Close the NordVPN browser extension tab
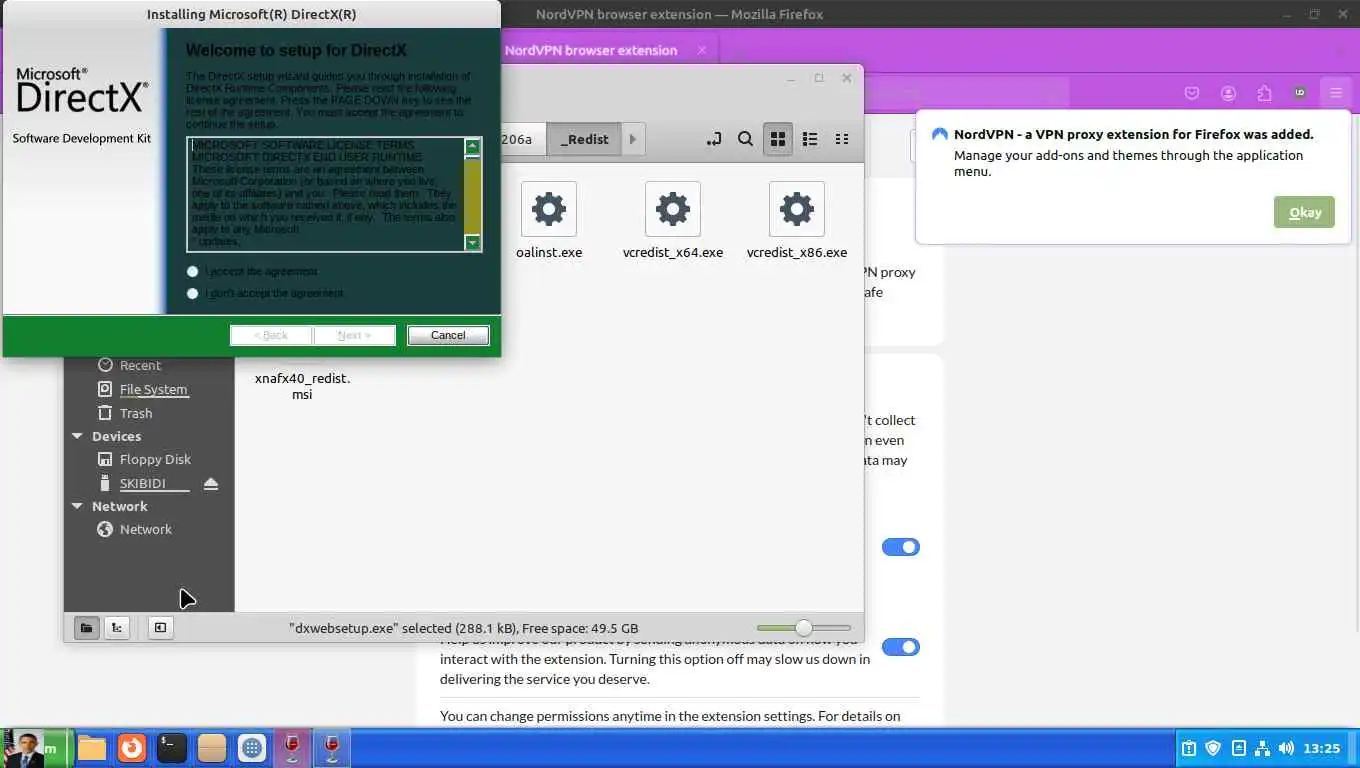 pyautogui.click(x=702, y=50)
